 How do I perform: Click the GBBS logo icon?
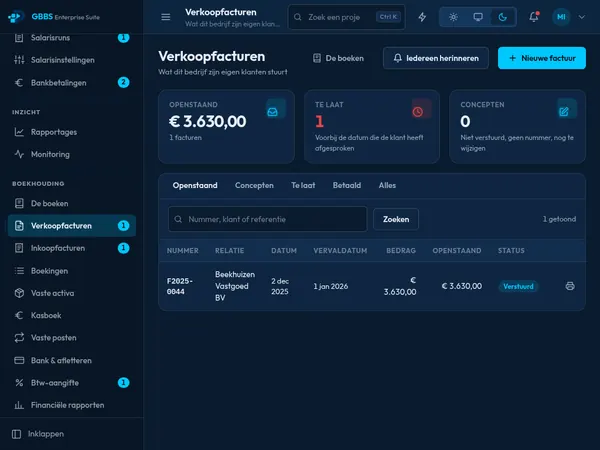[15, 17]
